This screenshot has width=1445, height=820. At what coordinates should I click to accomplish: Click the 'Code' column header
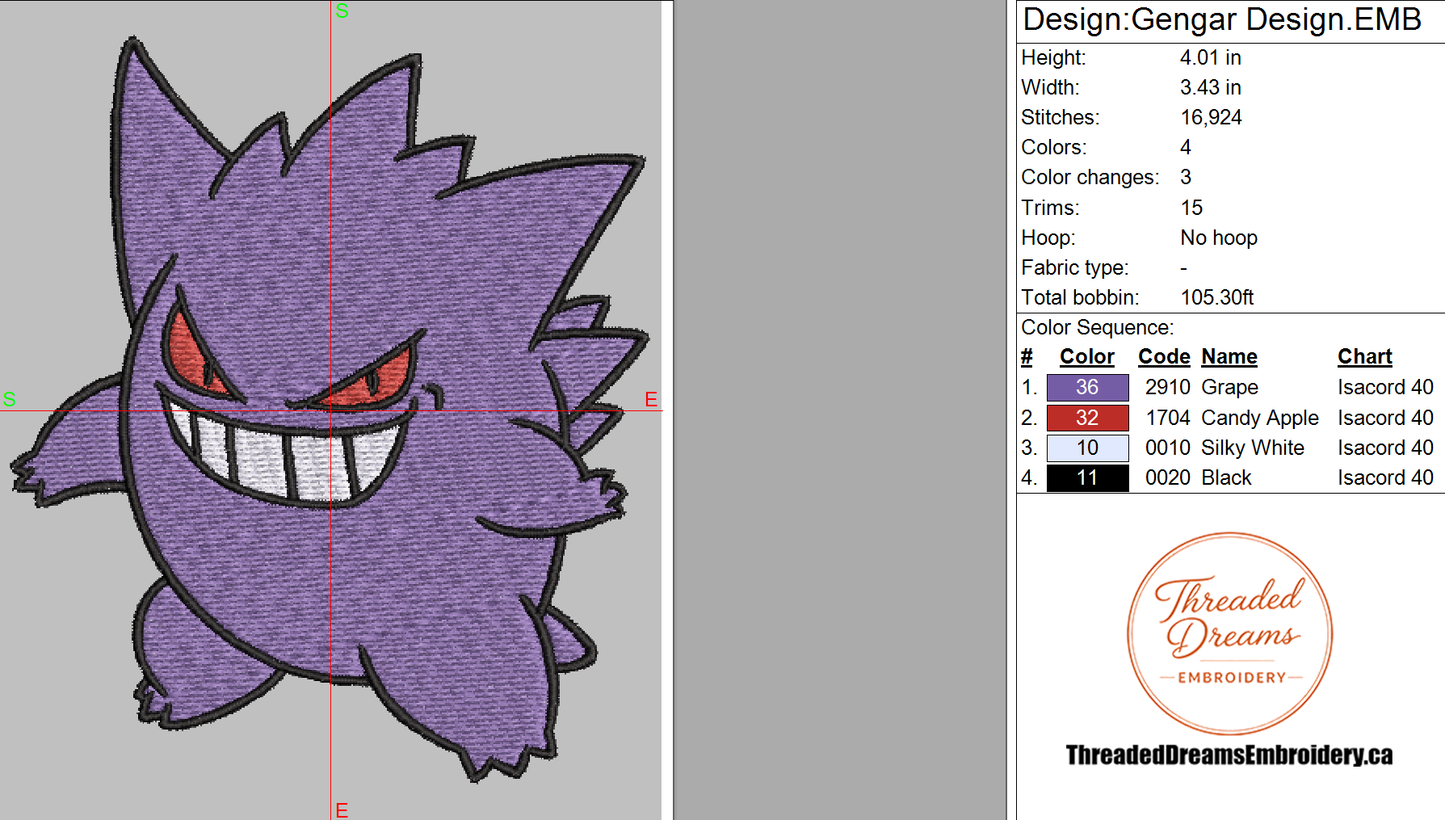click(1164, 357)
